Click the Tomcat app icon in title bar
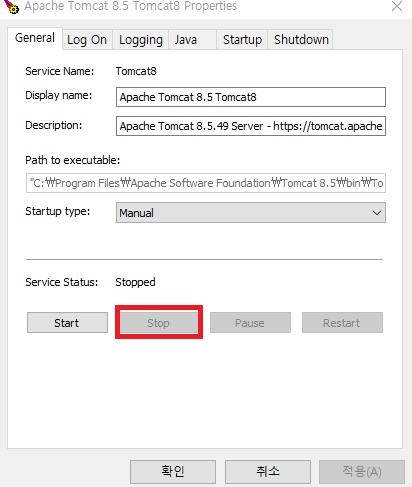Viewport: 412px width, 487px height. [12, 7]
